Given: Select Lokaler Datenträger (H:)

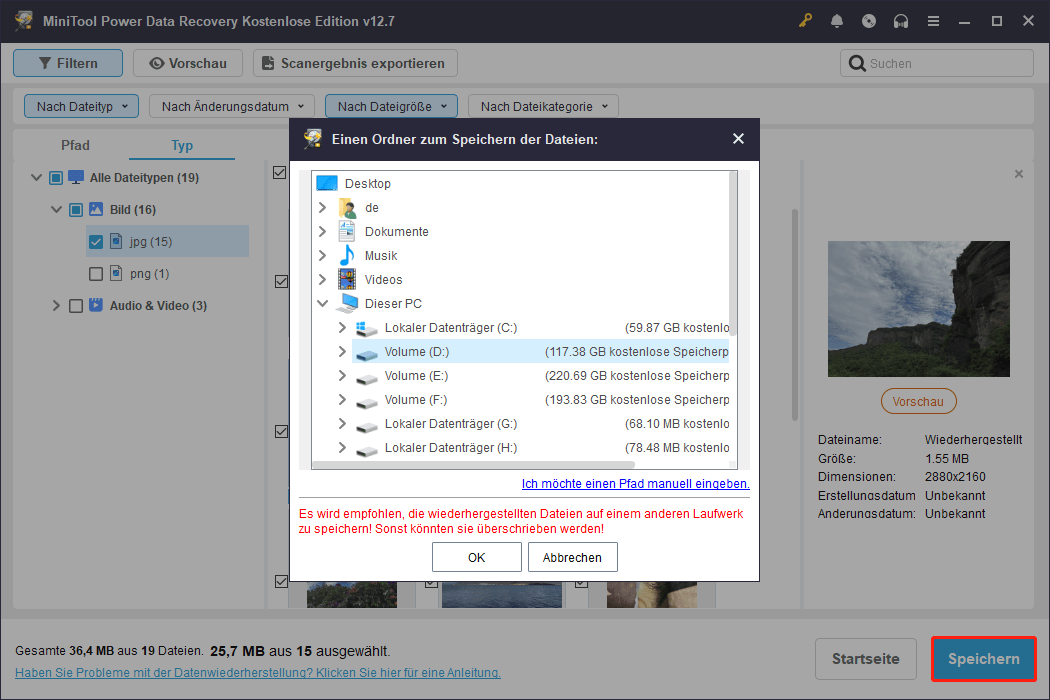Looking at the screenshot, I should [x=451, y=447].
